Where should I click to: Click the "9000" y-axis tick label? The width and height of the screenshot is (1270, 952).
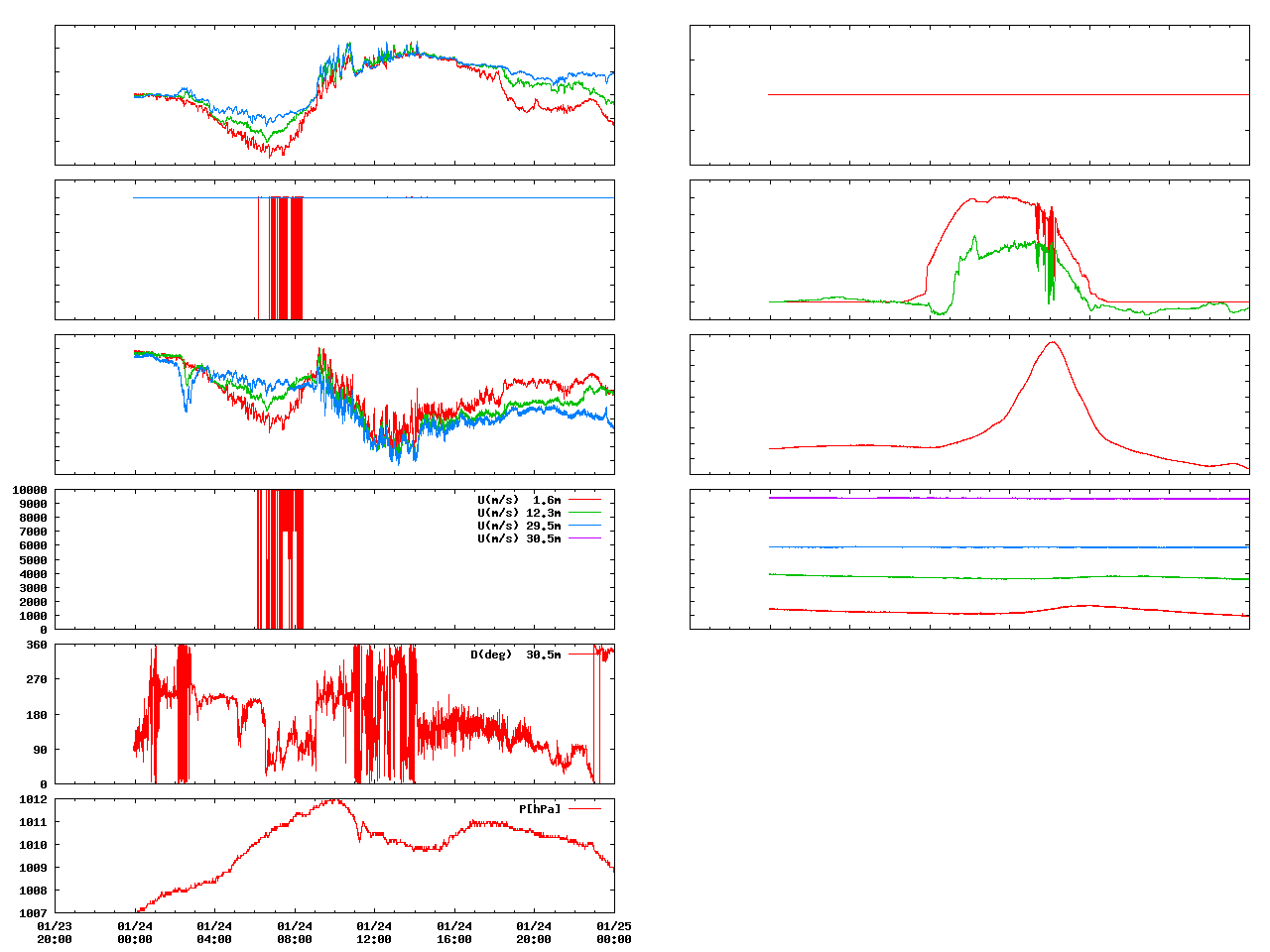pos(33,504)
